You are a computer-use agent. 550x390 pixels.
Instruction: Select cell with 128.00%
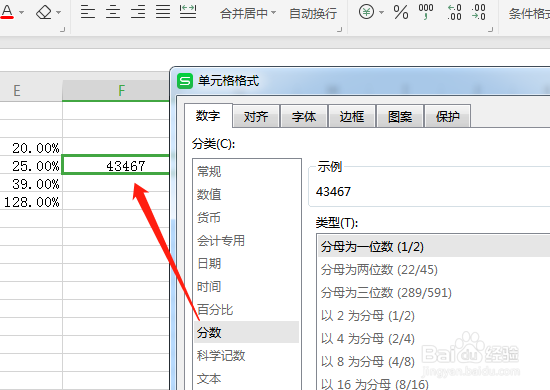tap(31, 201)
